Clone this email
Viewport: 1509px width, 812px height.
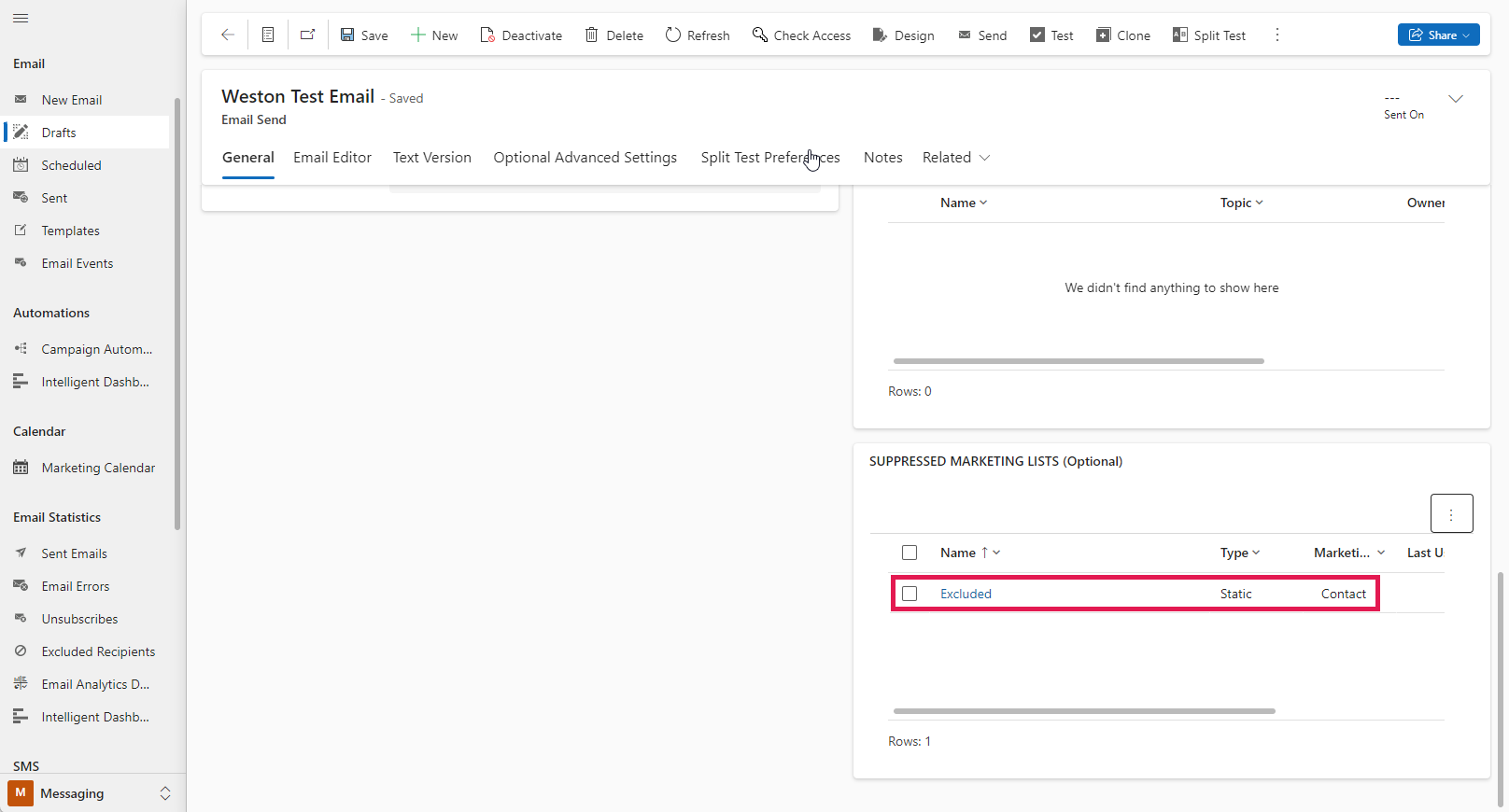(x=1123, y=35)
